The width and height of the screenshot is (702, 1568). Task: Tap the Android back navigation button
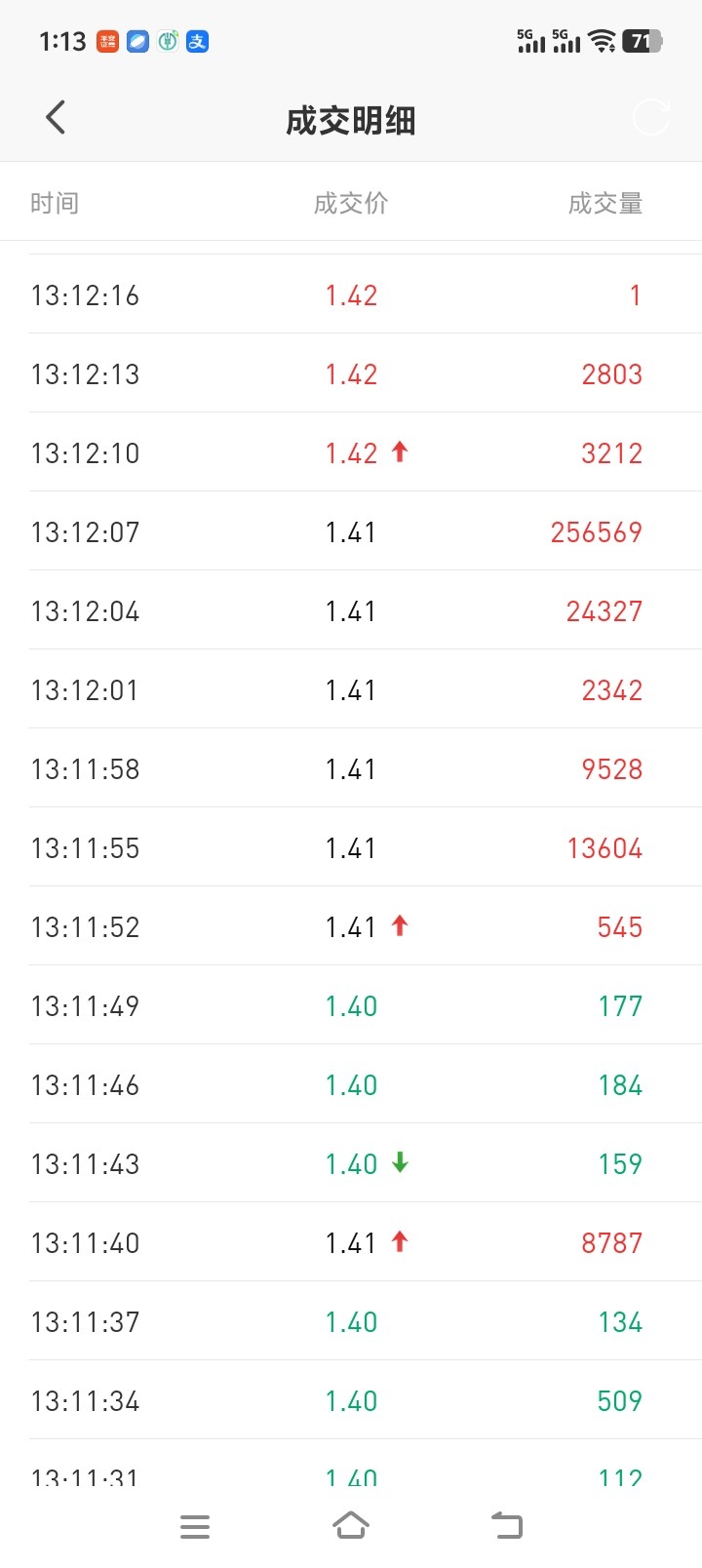[507, 1526]
